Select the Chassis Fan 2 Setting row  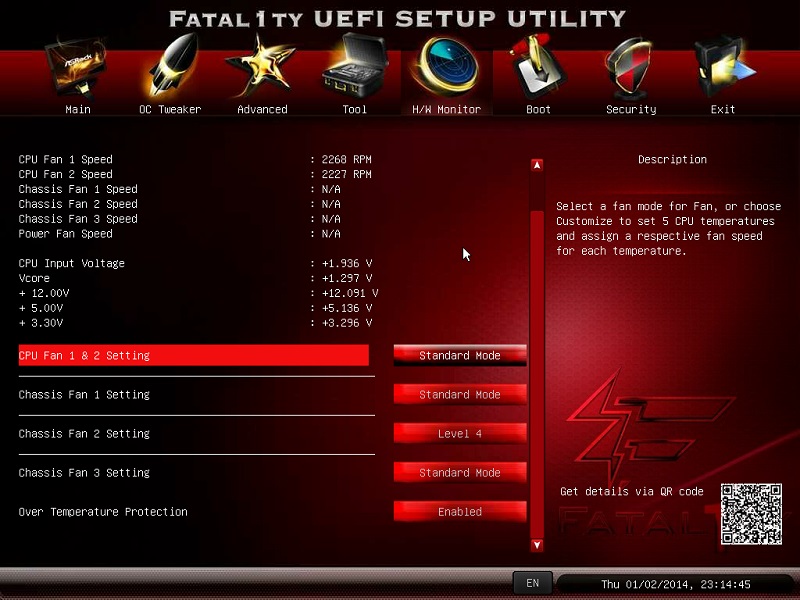click(x=193, y=433)
